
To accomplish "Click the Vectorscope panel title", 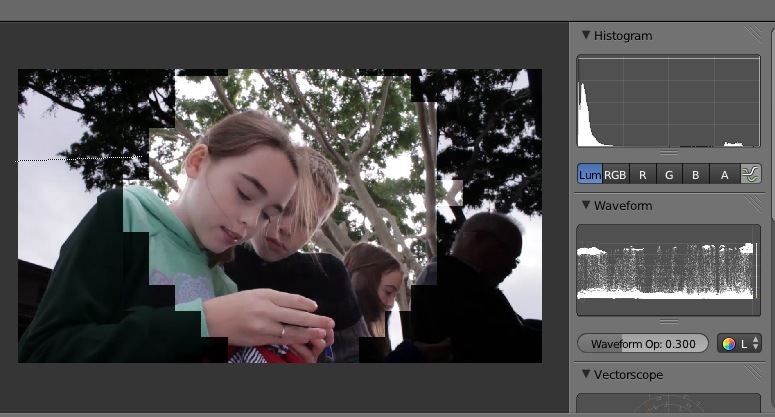I will coord(628,375).
